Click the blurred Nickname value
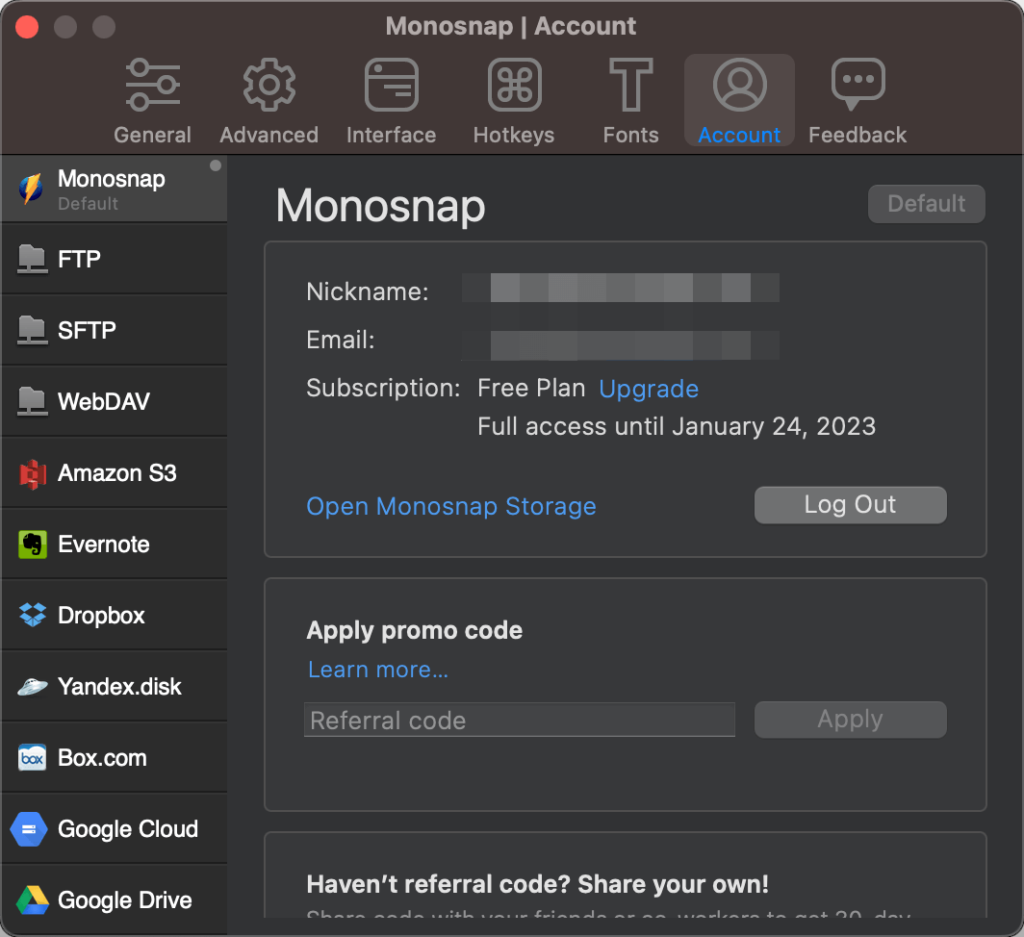The width and height of the screenshot is (1024, 937). click(x=620, y=288)
